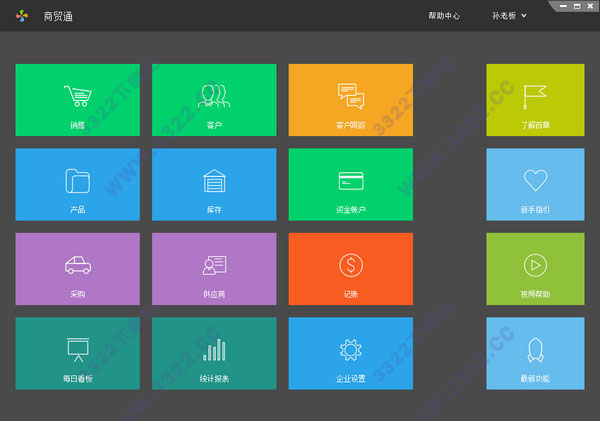Viewport: 600px width, 421px height.
Task: Open the 产品 folder tile
Action: [x=77, y=184]
